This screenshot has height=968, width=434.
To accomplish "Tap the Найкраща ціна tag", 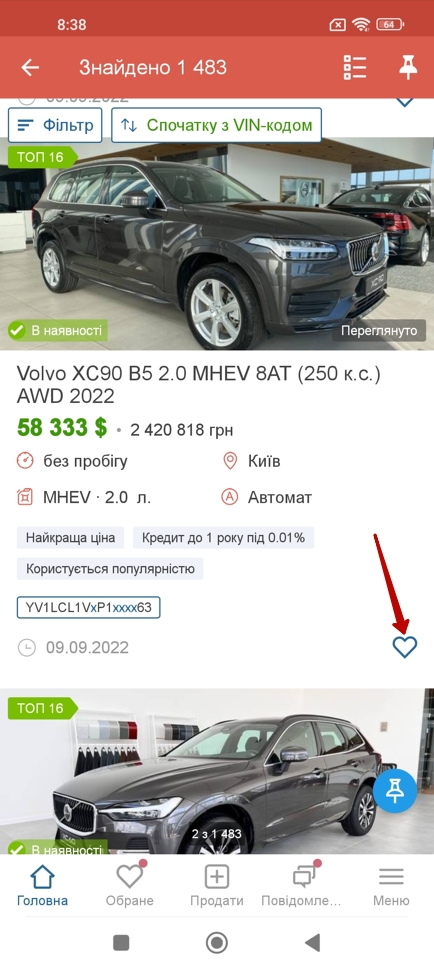I will [70, 538].
